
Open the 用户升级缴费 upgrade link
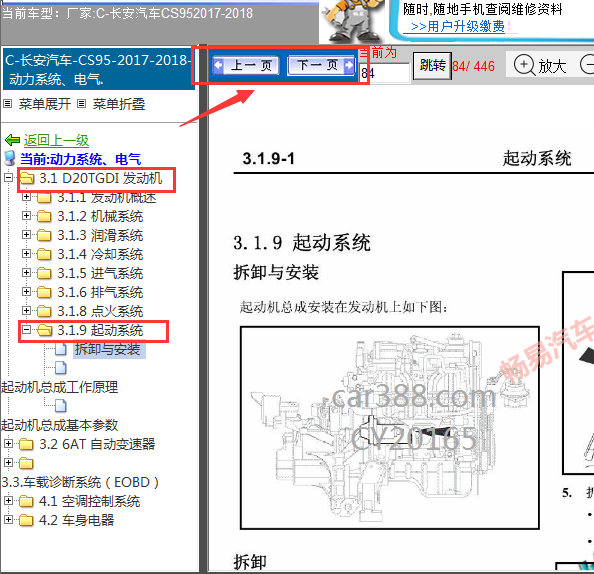458,27
